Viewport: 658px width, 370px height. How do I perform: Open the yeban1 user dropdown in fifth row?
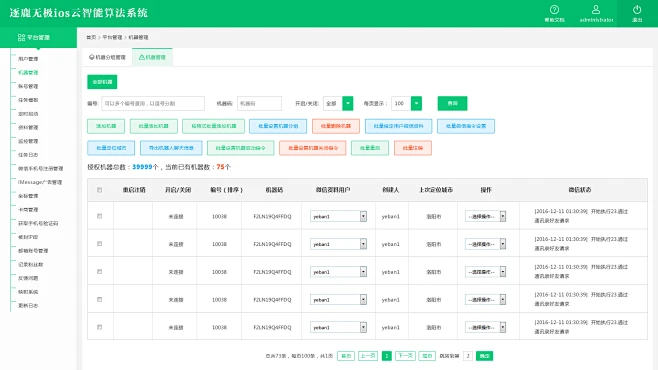pos(338,327)
